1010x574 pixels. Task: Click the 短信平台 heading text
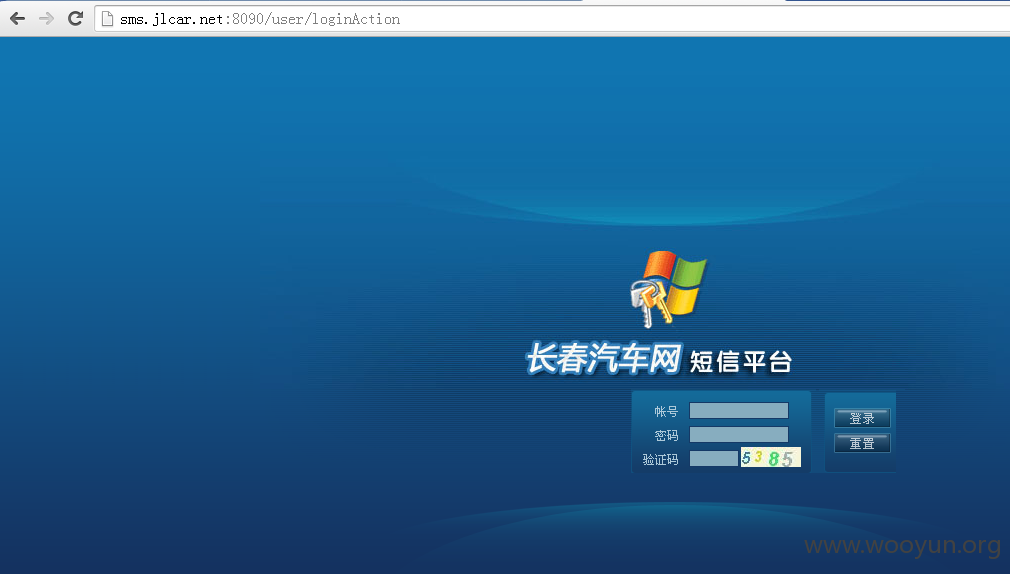pos(741,361)
